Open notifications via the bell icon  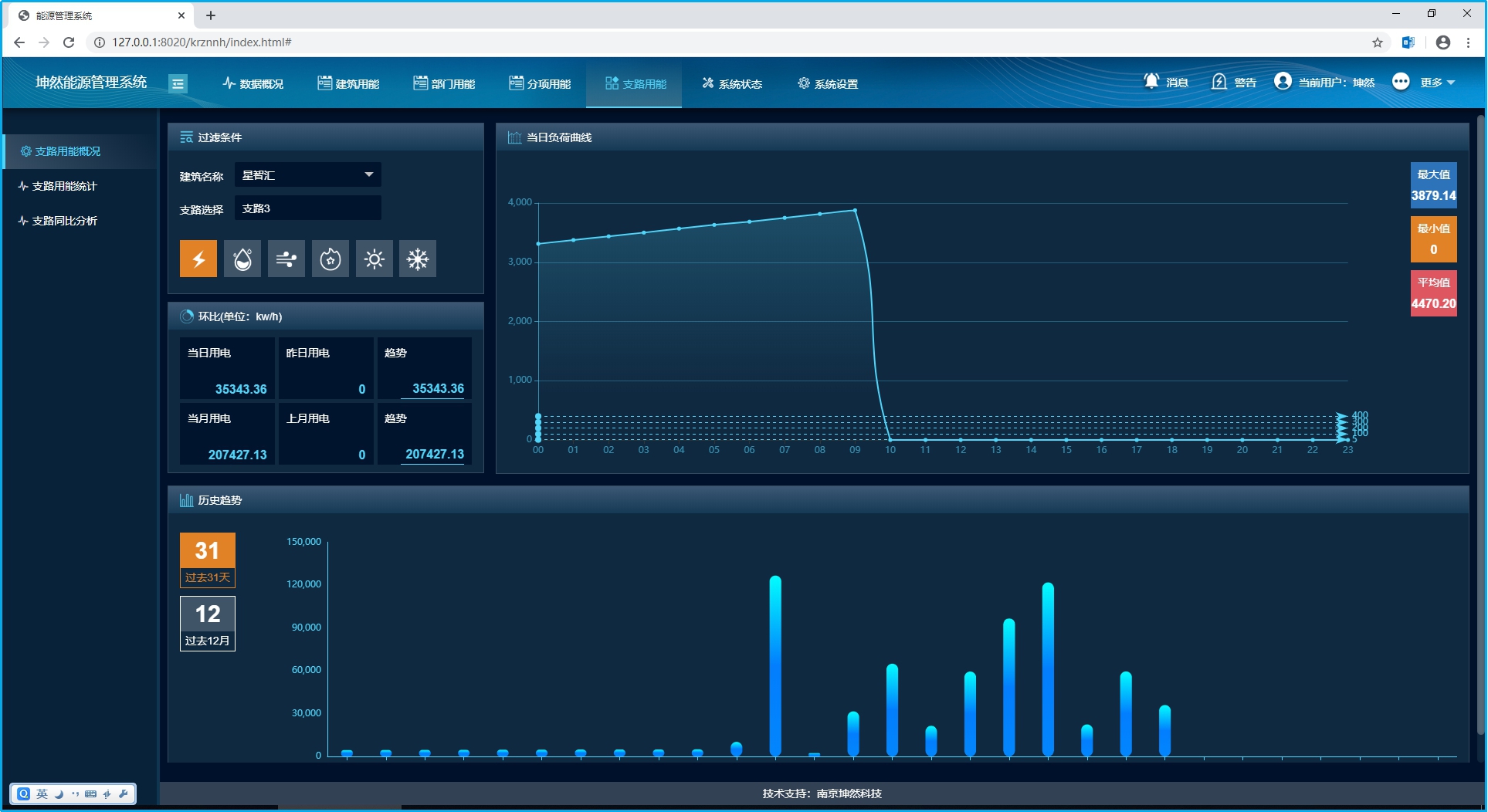pyautogui.click(x=1151, y=82)
